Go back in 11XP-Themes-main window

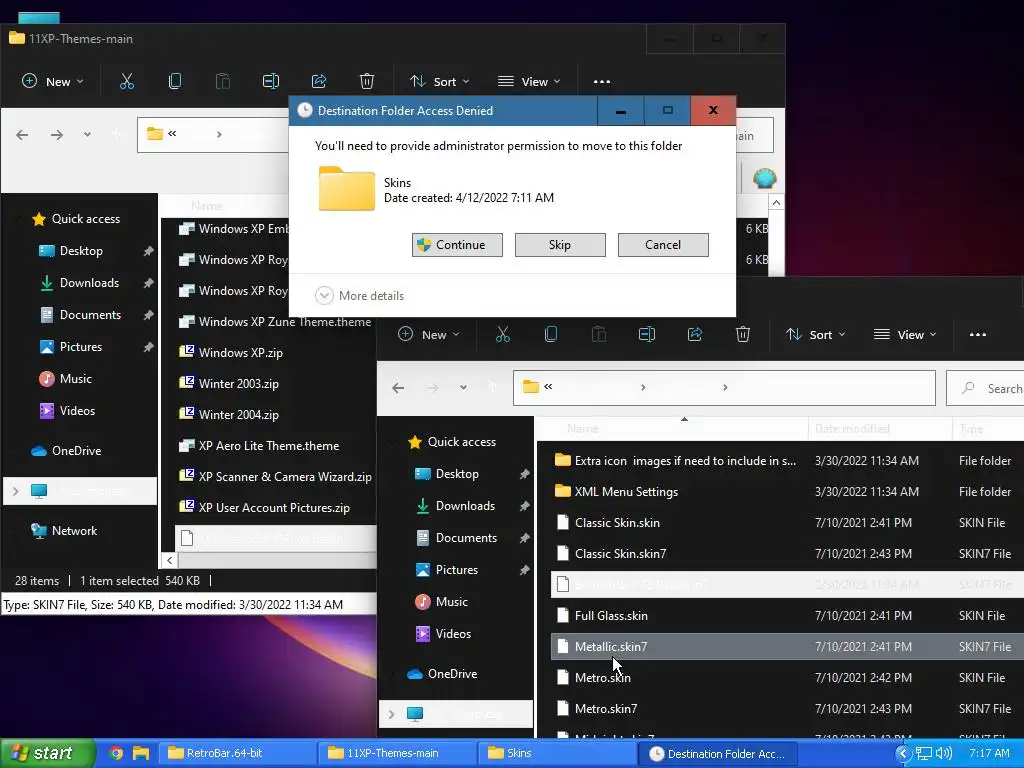point(22,135)
